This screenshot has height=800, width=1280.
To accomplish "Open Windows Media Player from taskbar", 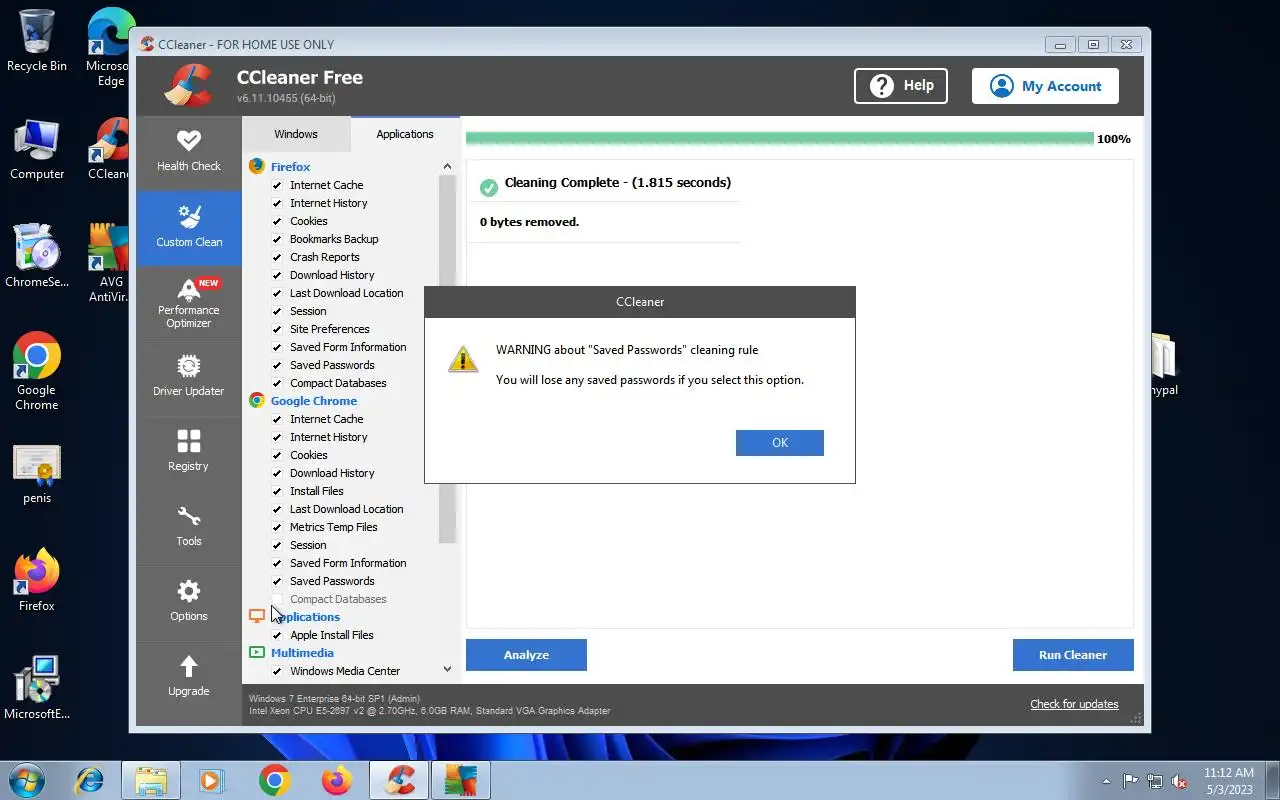I will point(211,780).
